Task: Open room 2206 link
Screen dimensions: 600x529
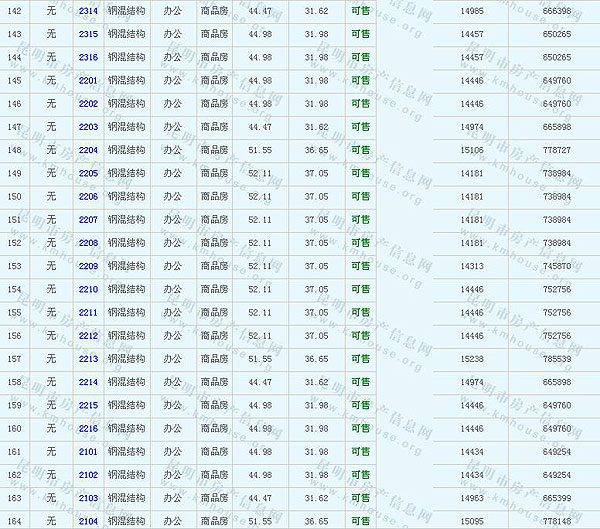Action: click(x=88, y=196)
